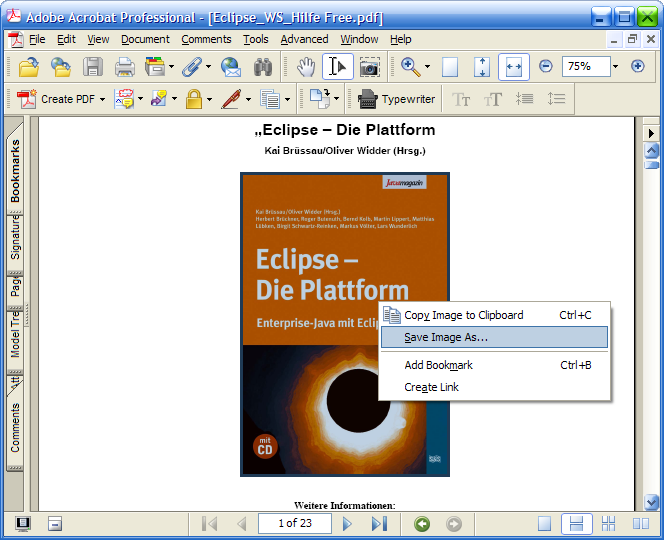This screenshot has height=540, width=664.
Task: Expand the attach file dropdown arrow
Action: pyautogui.click(x=208, y=66)
